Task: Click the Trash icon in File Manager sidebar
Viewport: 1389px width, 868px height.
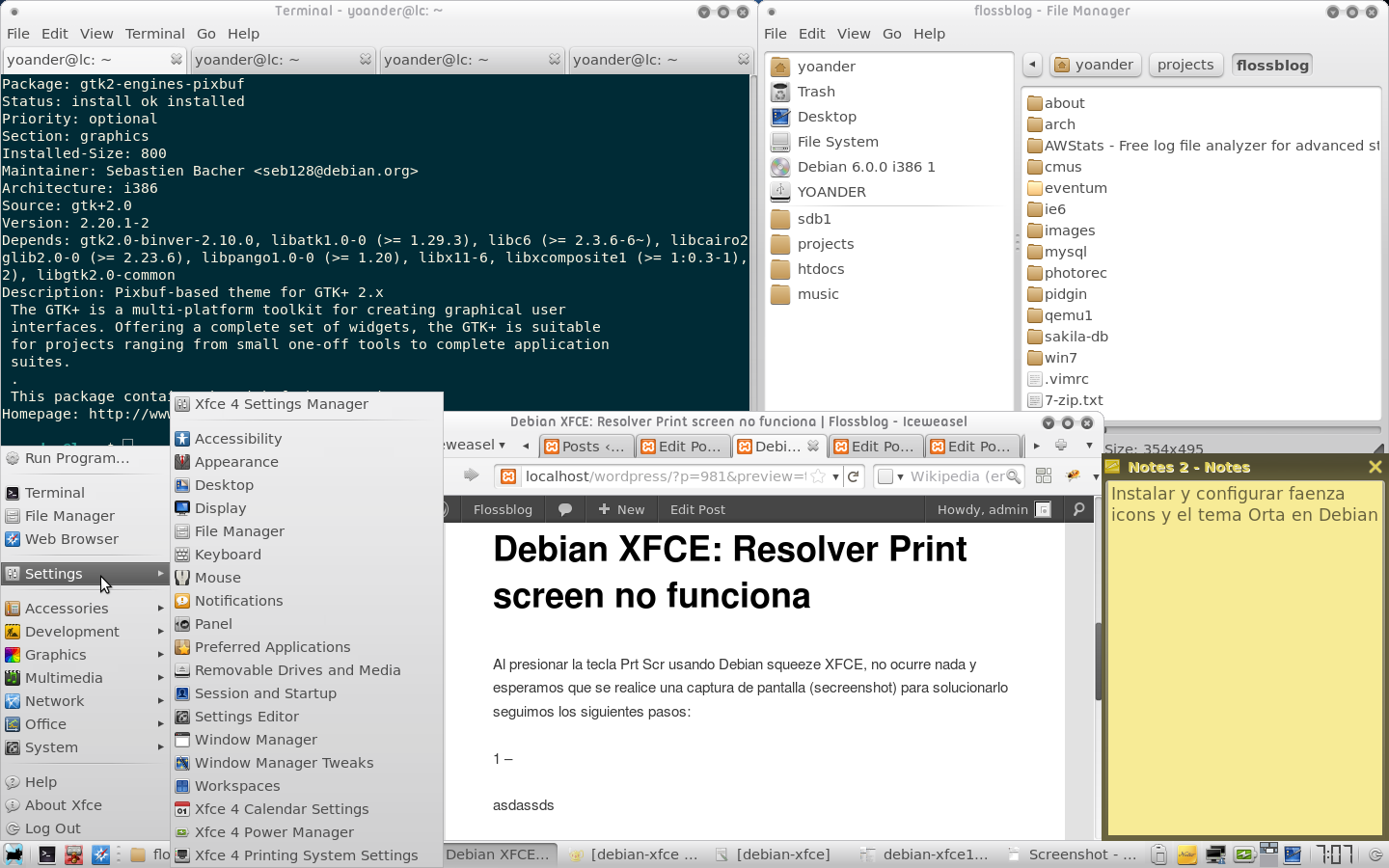Action: click(780, 92)
